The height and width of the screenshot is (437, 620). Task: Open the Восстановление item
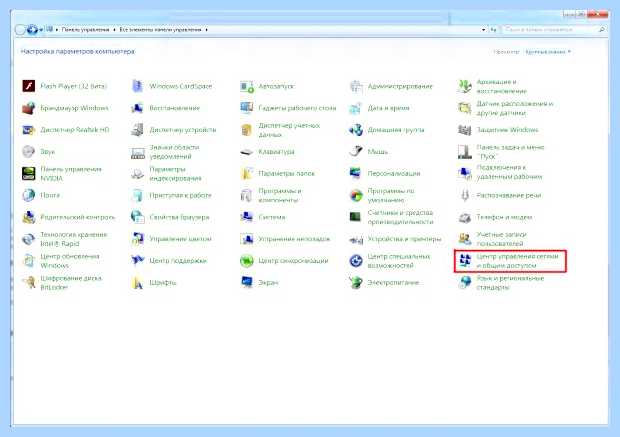pos(165,108)
